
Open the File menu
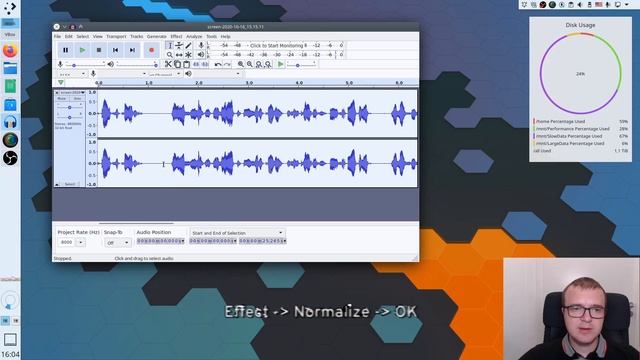[58, 36]
